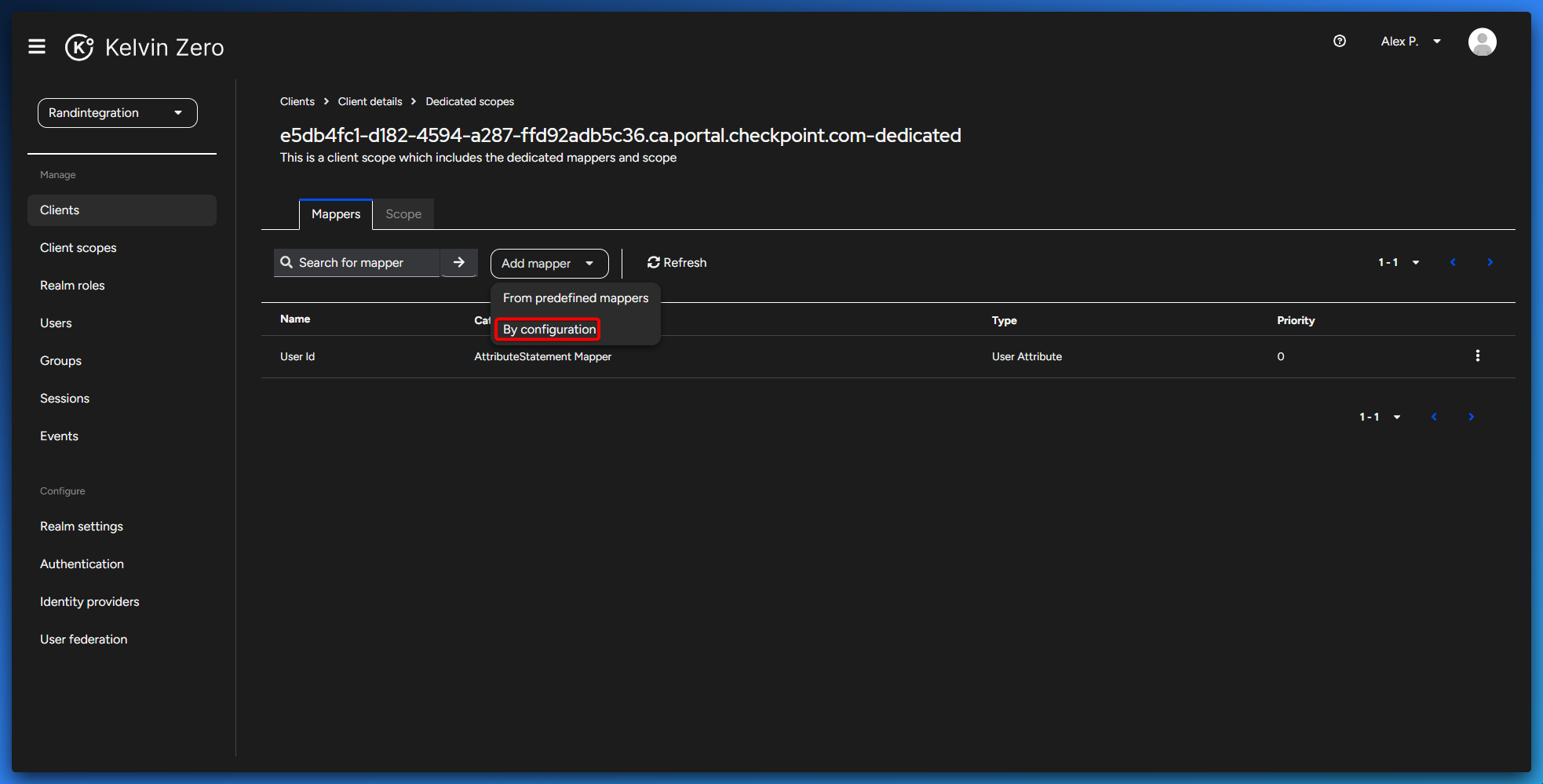Go to previous page in bottom pagination

click(1434, 417)
